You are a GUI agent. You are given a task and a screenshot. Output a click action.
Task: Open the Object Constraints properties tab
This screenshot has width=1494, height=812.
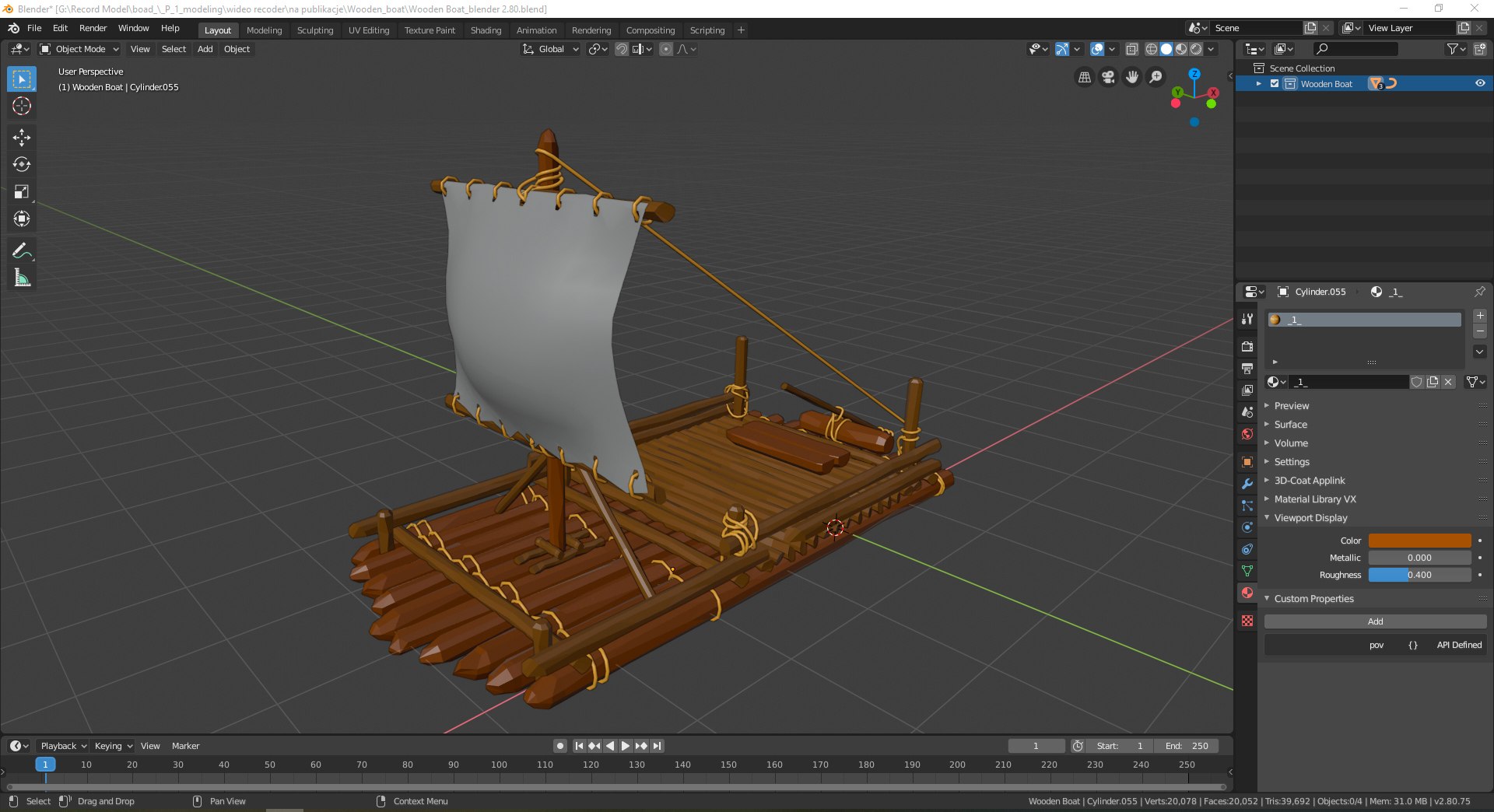(x=1247, y=549)
